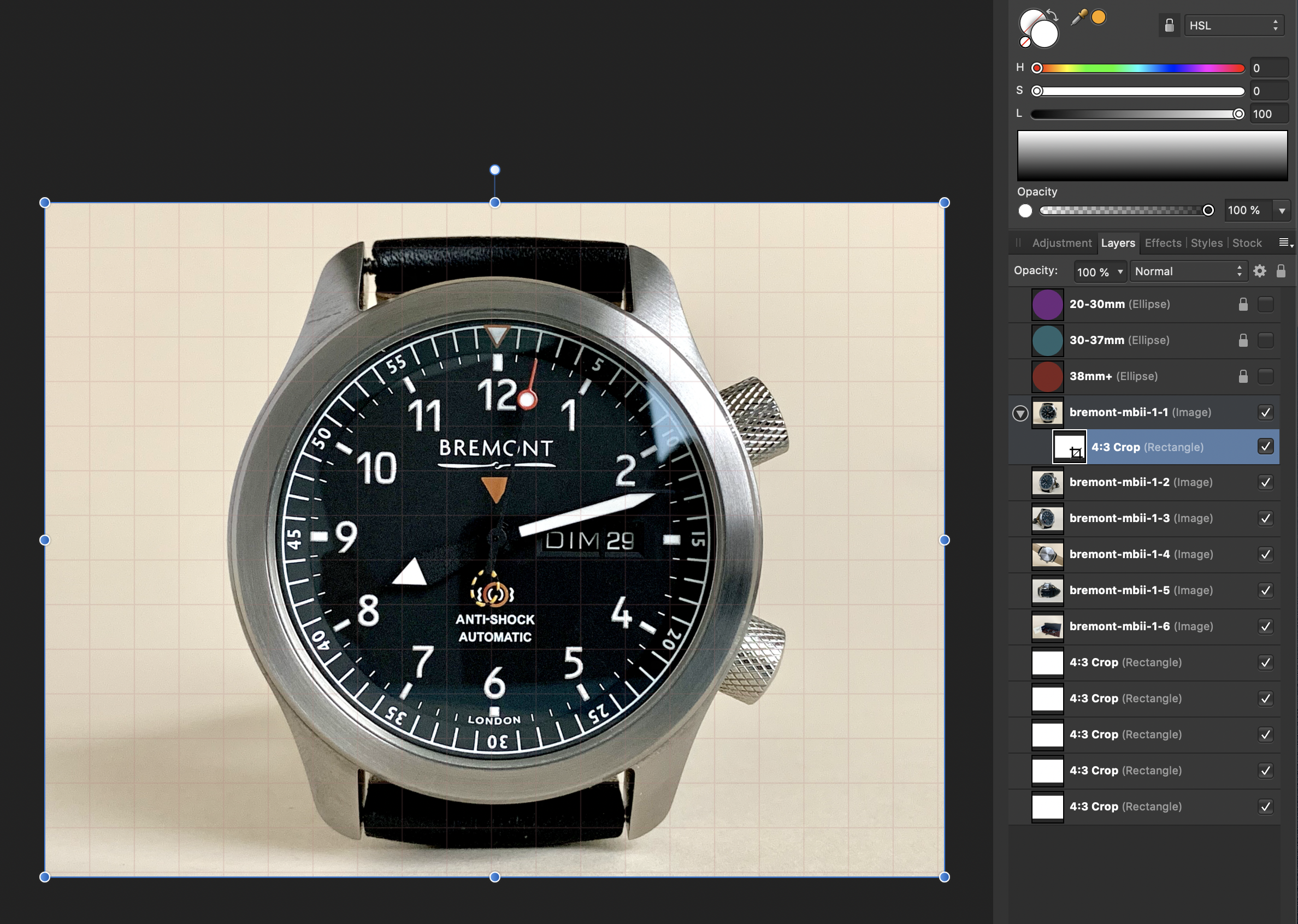Hide the selected 4:3 Crop layer
Image resolution: width=1298 pixels, height=924 pixels.
click(1265, 447)
